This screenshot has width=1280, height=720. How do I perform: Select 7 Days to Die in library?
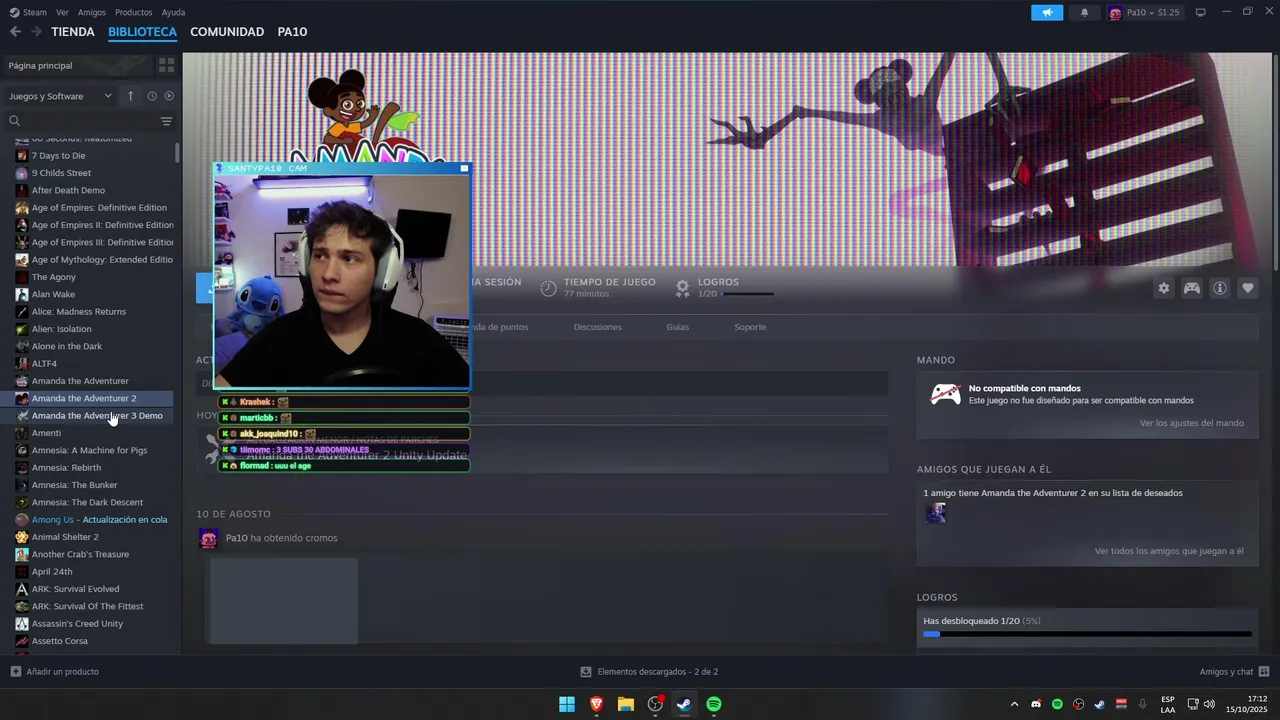coord(88,155)
